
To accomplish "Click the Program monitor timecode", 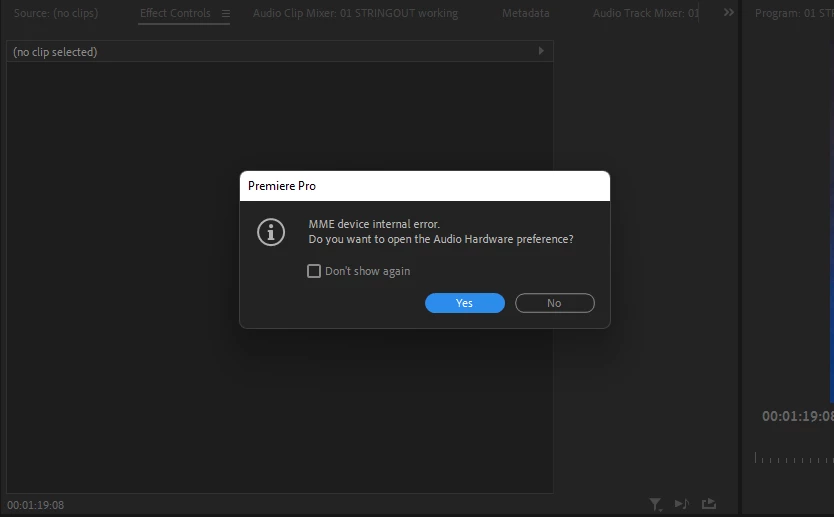I will click(x=798, y=416).
